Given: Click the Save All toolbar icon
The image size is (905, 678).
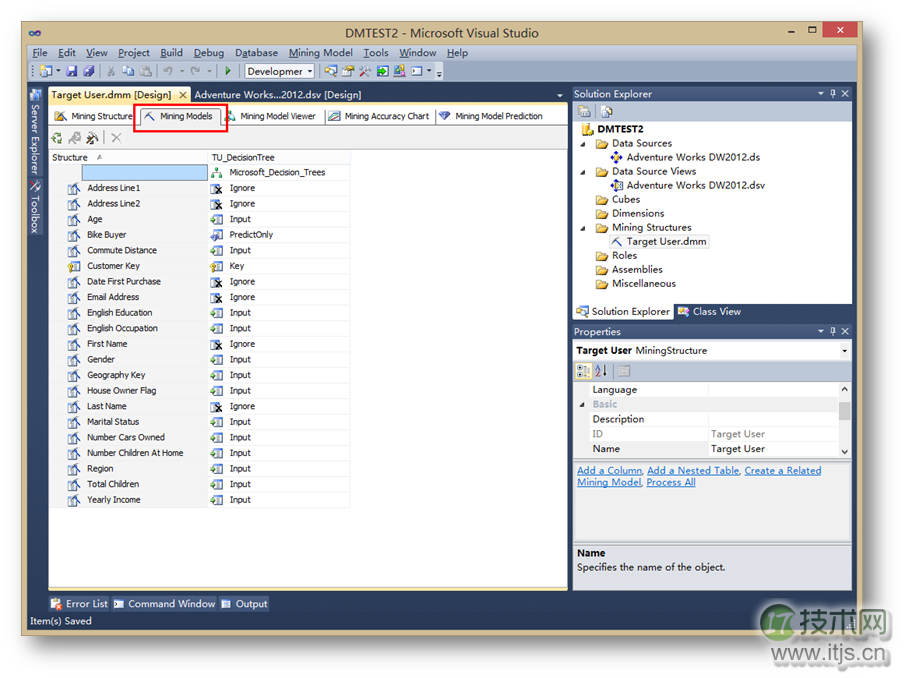Looking at the screenshot, I should tap(88, 71).
